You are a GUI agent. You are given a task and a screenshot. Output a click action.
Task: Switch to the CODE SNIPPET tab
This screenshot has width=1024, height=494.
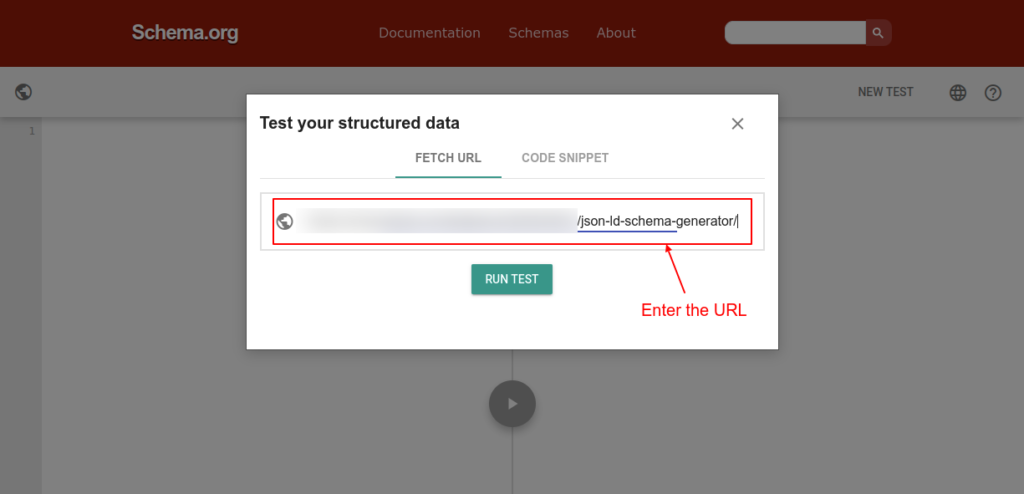tap(565, 158)
